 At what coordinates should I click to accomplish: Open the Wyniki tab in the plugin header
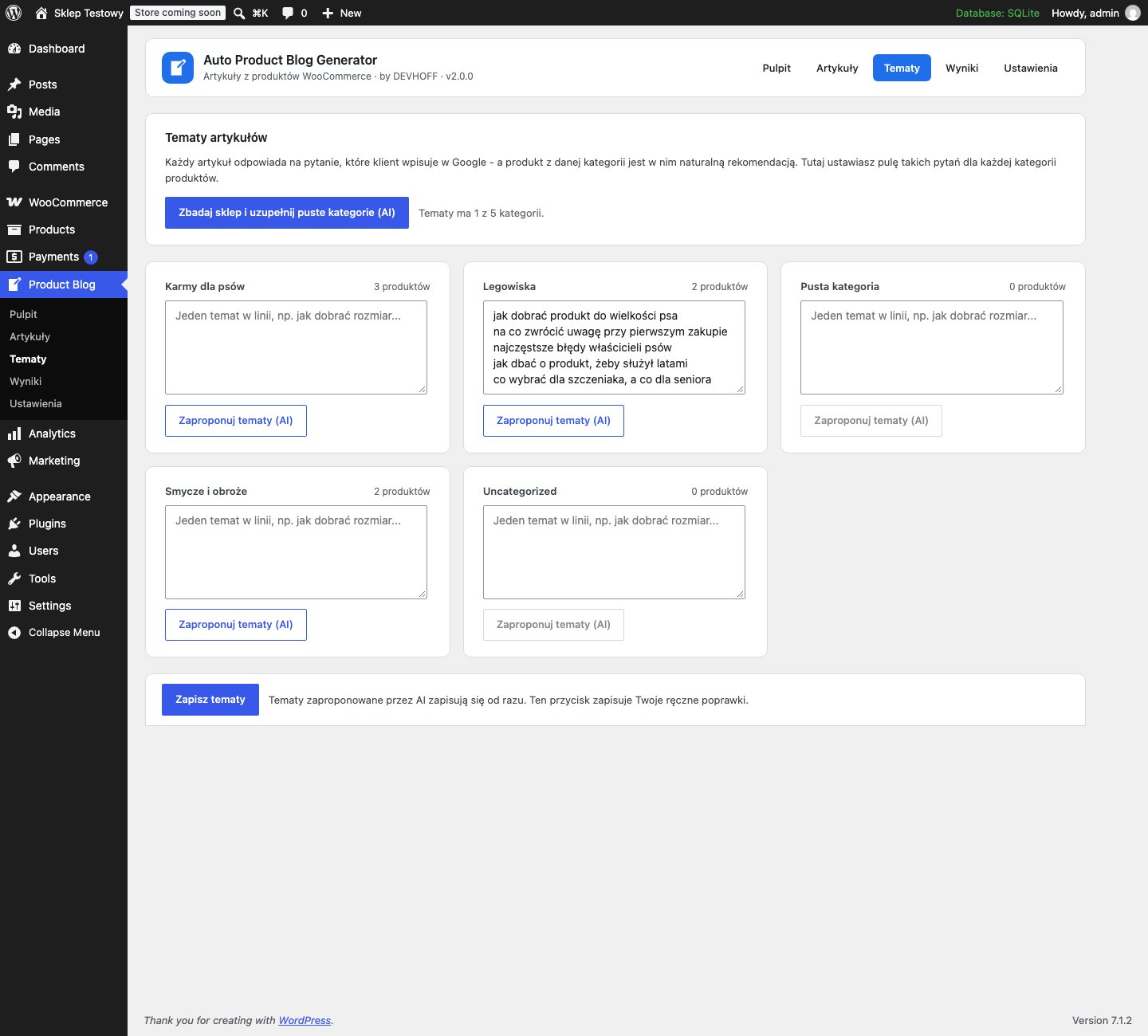tap(962, 68)
